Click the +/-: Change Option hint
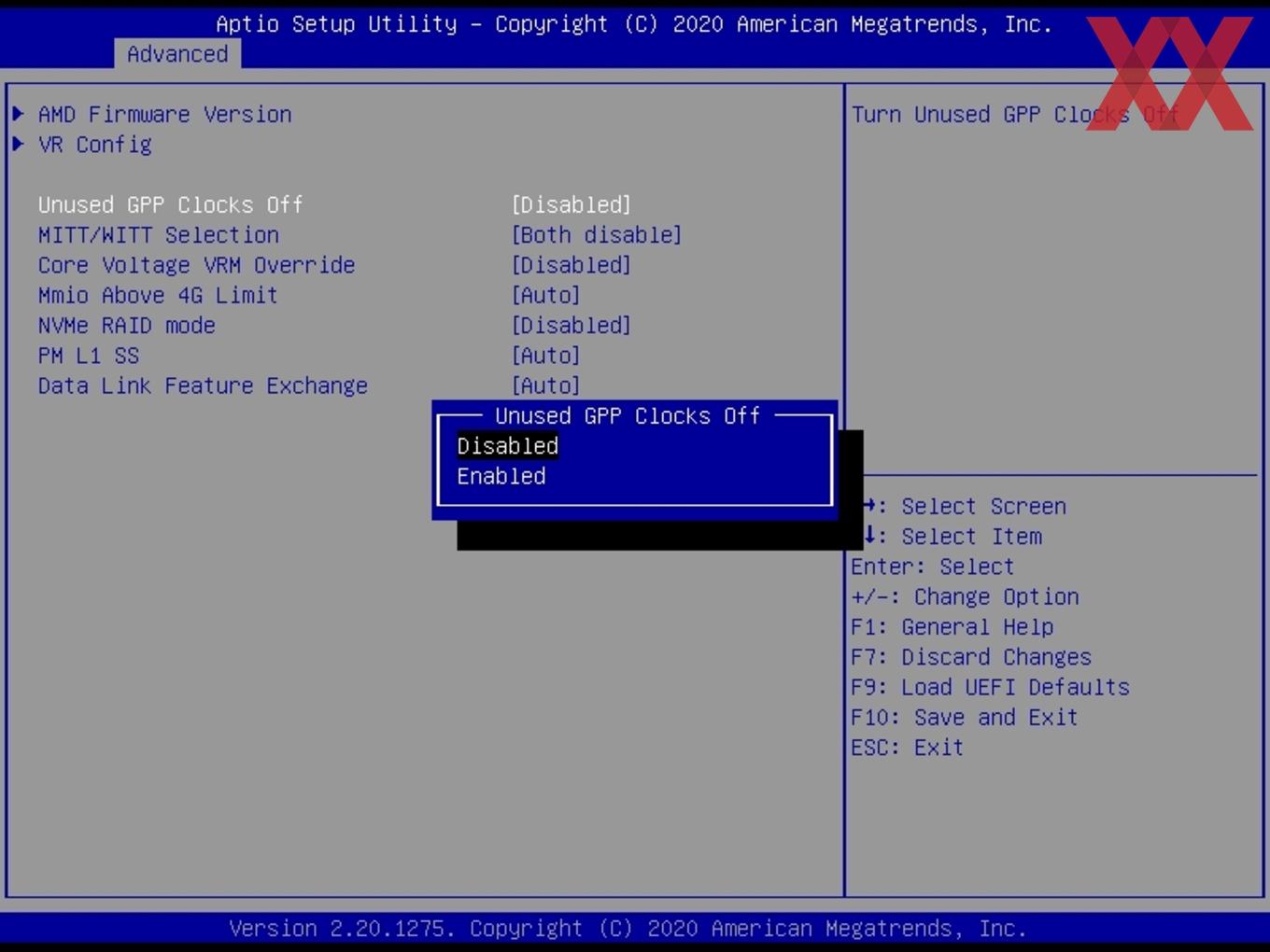The height and width of the screenshot is (952, 1270). 965,596
